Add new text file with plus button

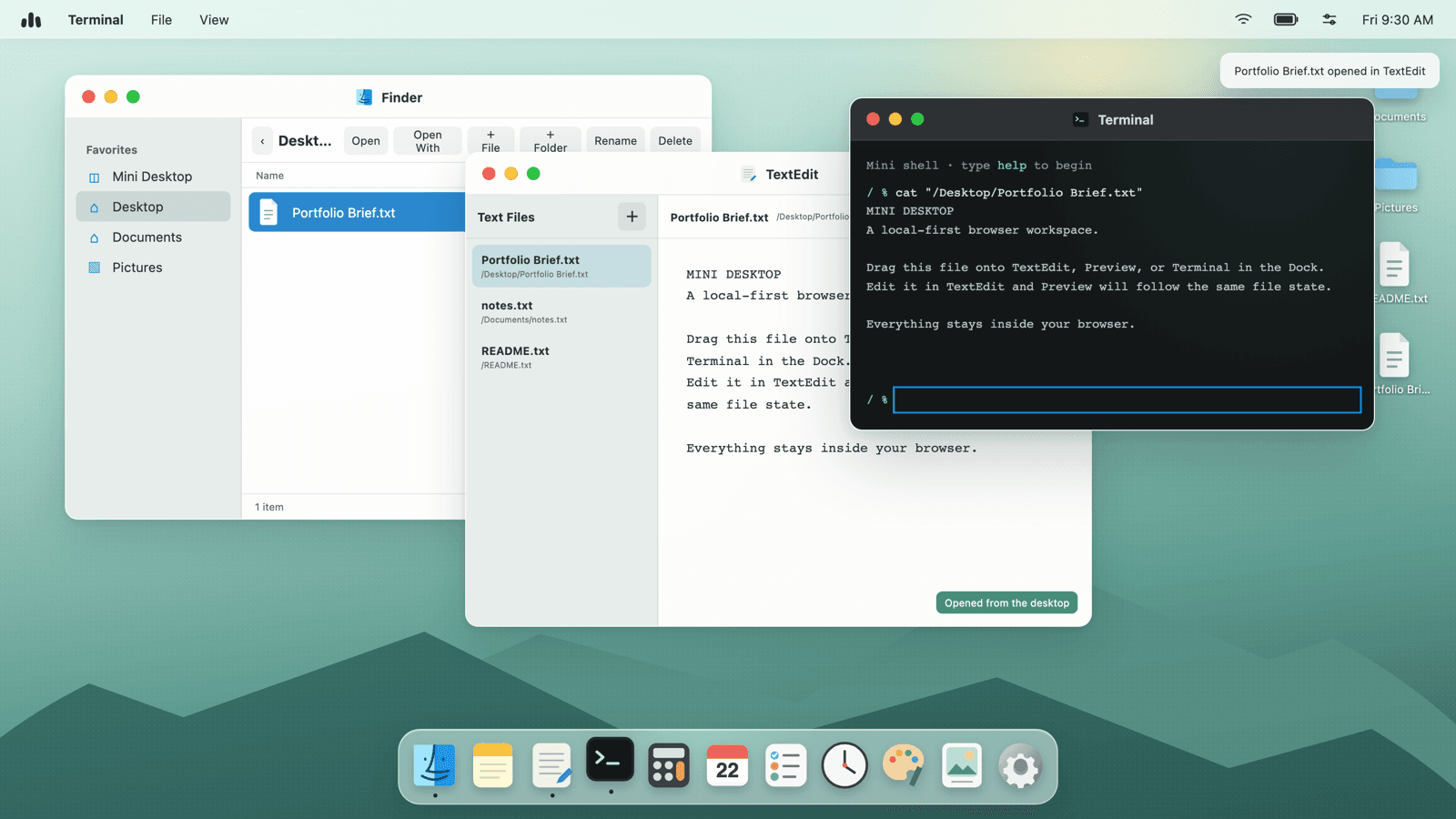tap(632, 217)
